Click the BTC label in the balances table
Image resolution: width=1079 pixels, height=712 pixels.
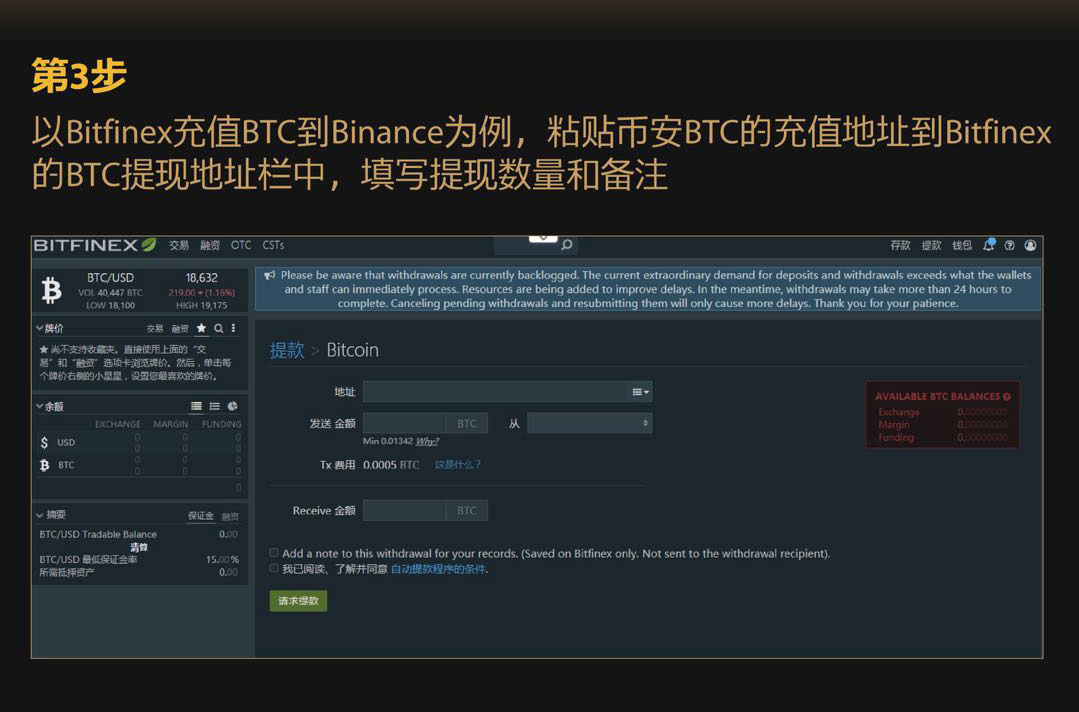point(66,465)
